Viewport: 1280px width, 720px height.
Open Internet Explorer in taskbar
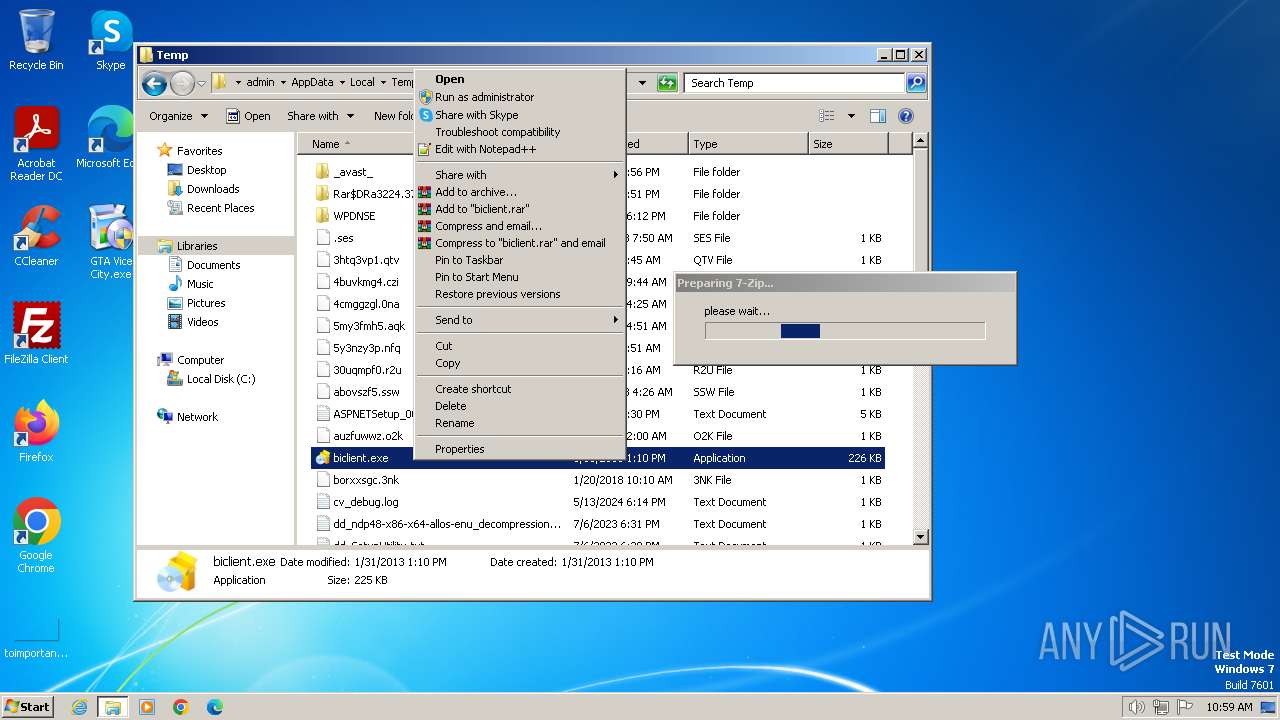79,707
